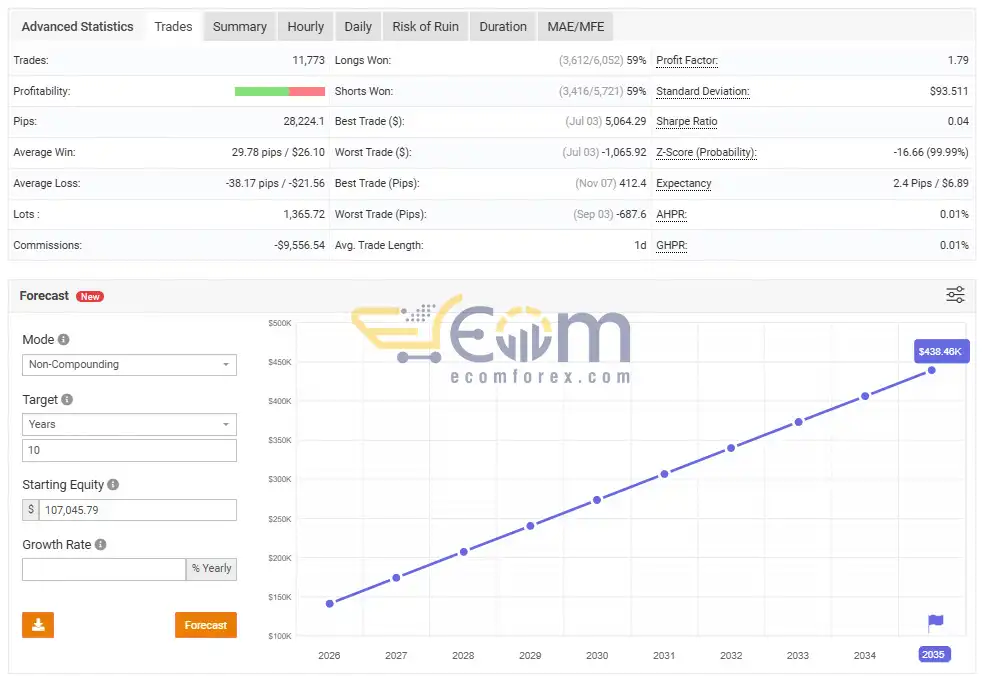Switch to the Risk of Ruin tab

426,27
